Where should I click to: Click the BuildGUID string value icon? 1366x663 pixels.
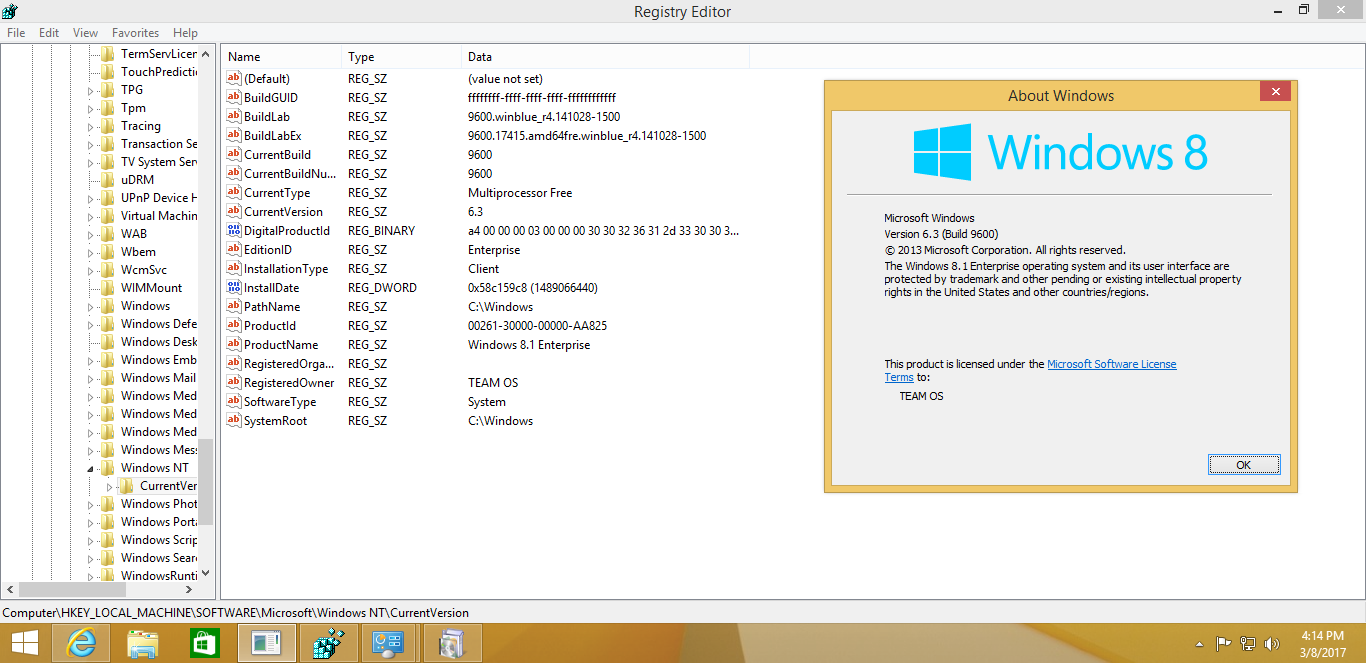[x=235, y=98]
